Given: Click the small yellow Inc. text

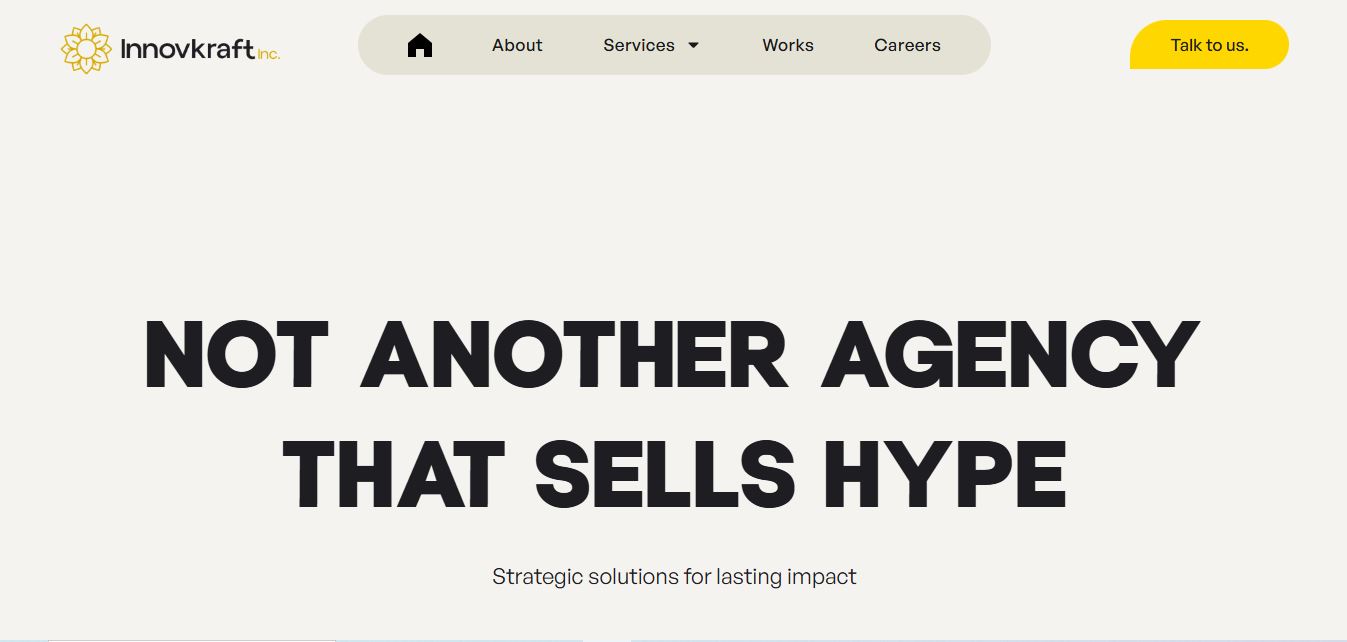Looking at the screenshot, I should click(268, 54).
